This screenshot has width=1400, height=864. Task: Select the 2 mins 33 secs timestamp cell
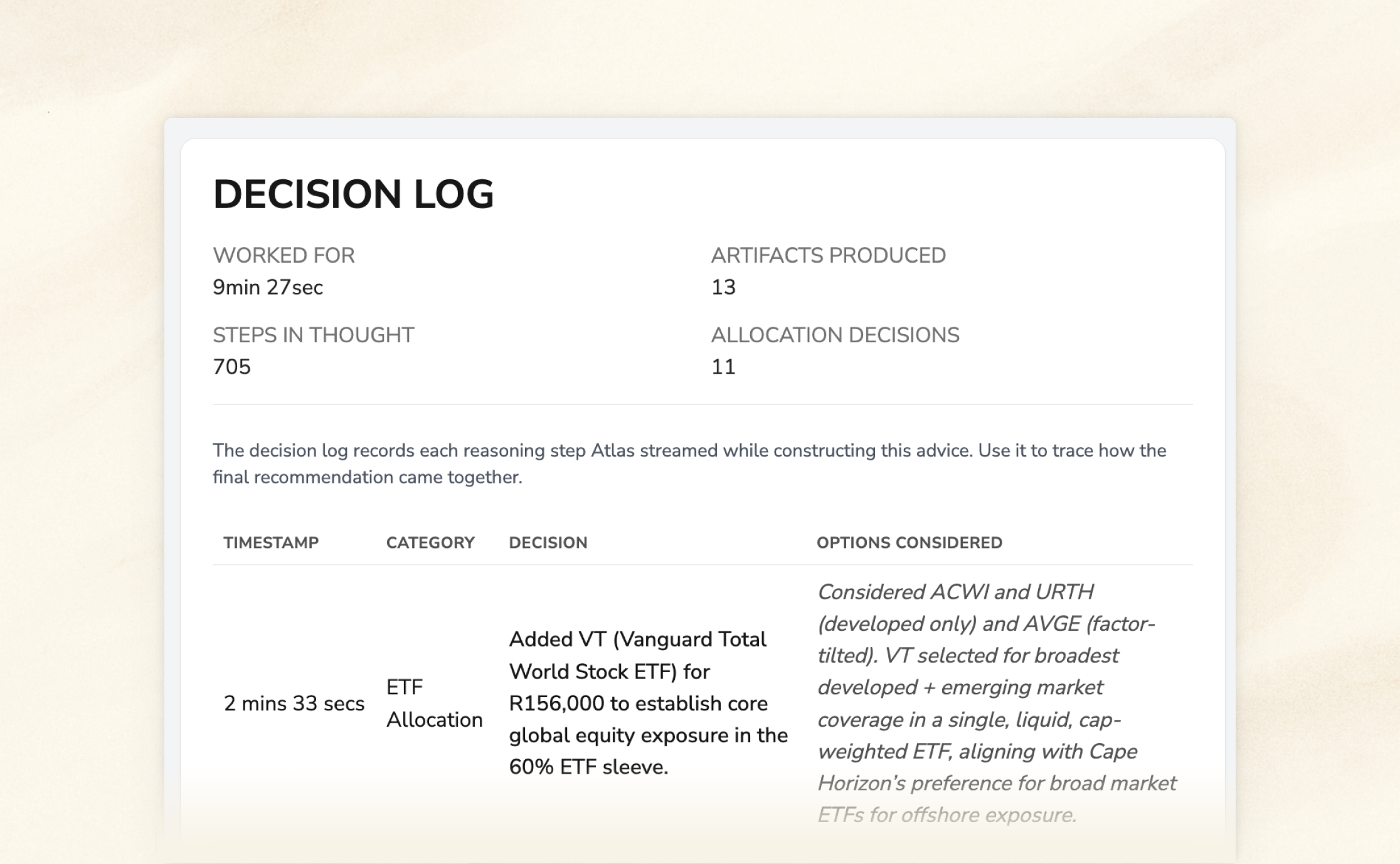click(x=294, y=703)
